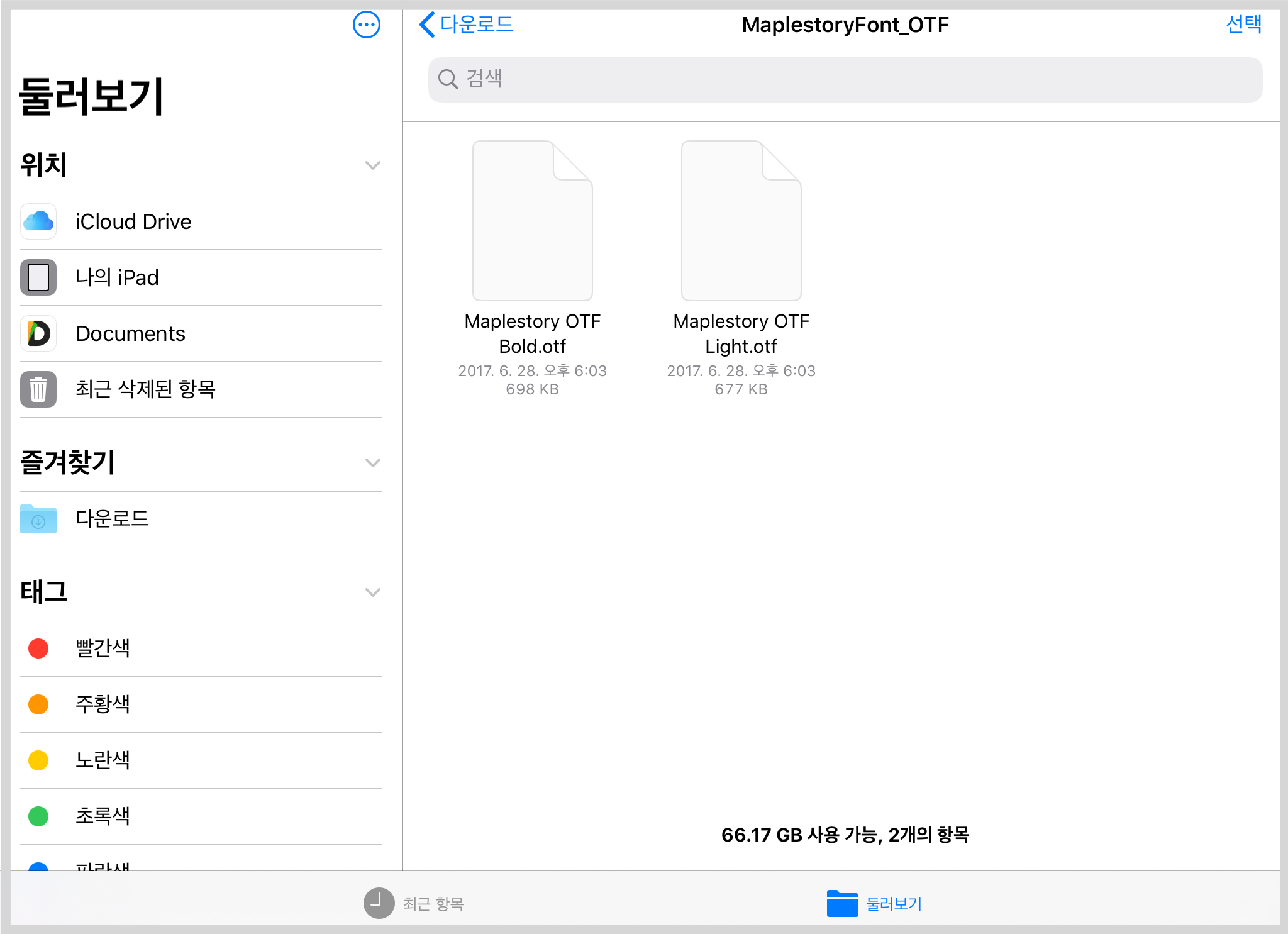The width and height of the screenshot is (1288, 934).
Task: Select the red 빨간색 tag
Action: (103, 648)
